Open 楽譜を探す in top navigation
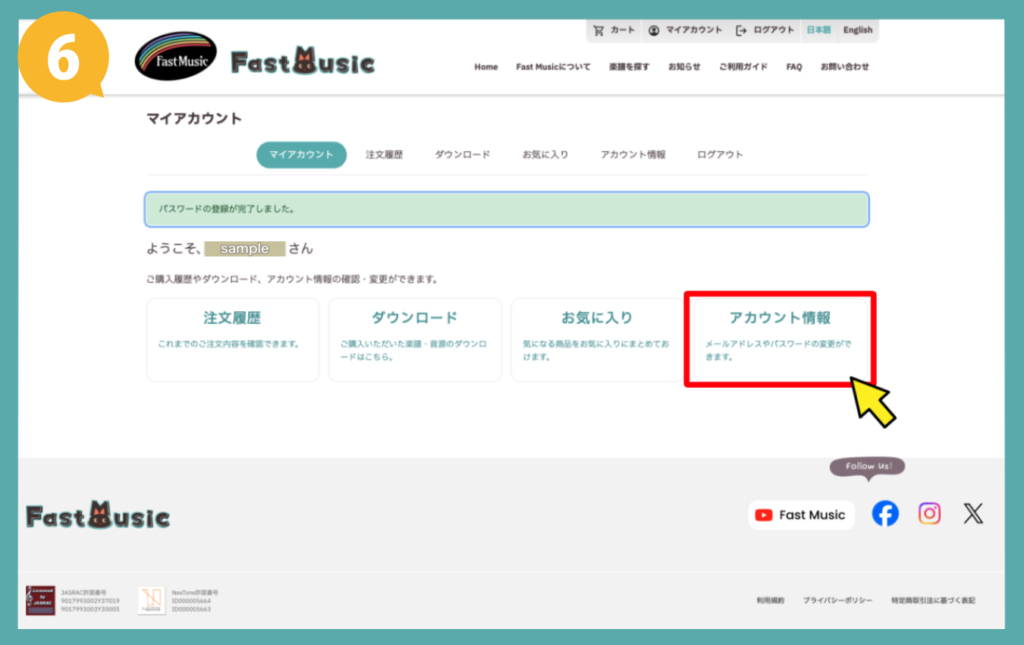Viewport: 1024px width, 645px height. [629, 67]
